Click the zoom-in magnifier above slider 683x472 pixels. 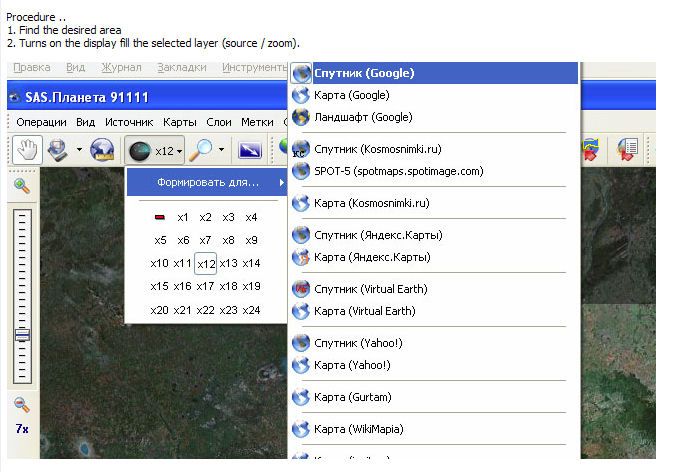[x=21, y=186]
